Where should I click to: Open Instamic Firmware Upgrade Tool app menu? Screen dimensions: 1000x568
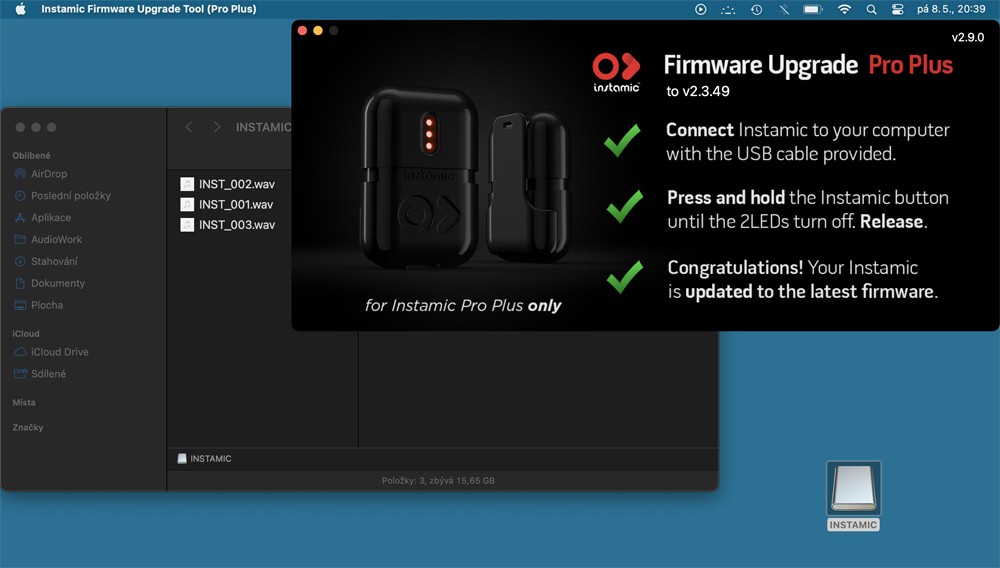[x=149, y=9]
